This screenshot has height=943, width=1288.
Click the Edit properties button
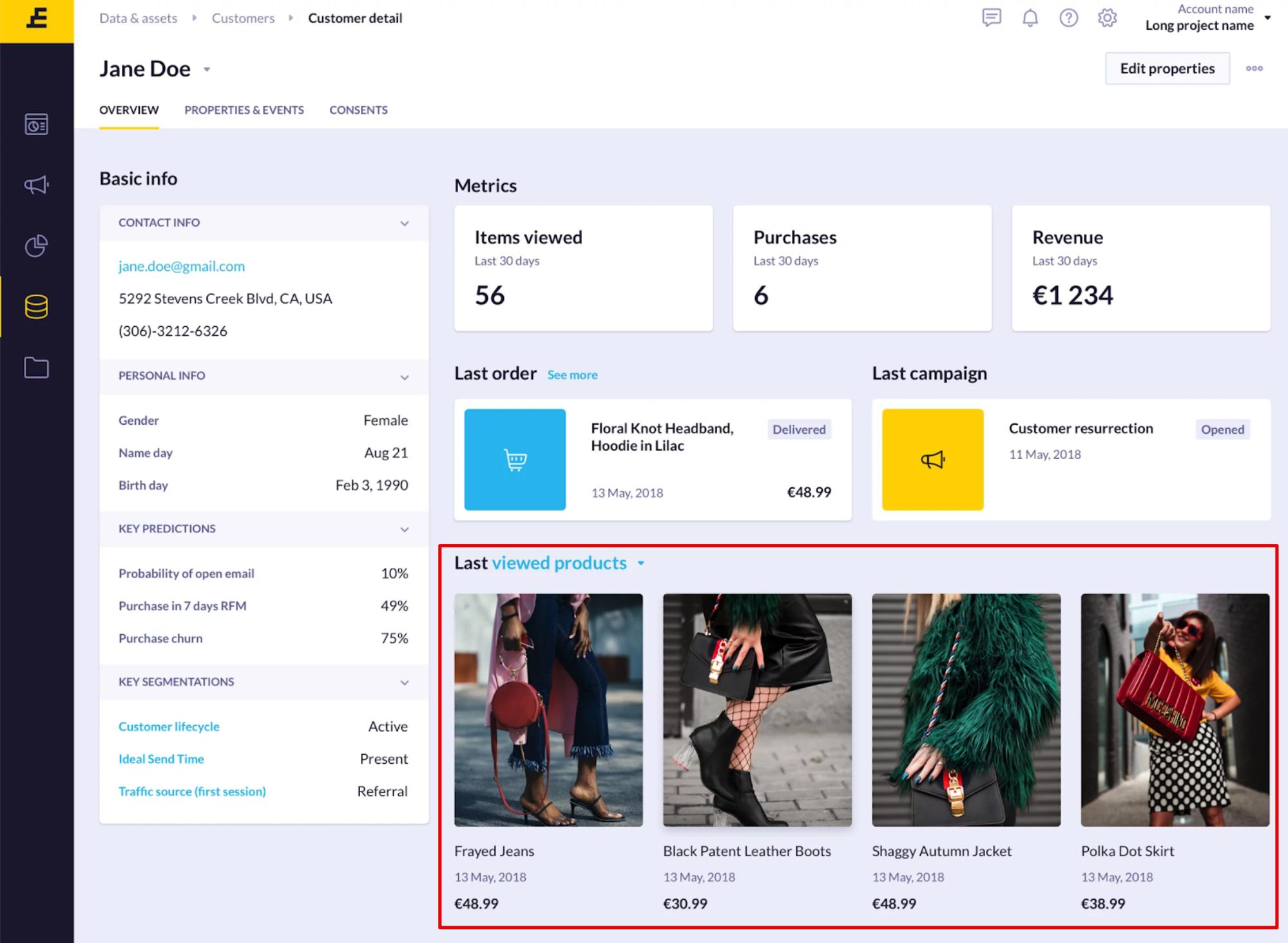tap(1167, 68)
